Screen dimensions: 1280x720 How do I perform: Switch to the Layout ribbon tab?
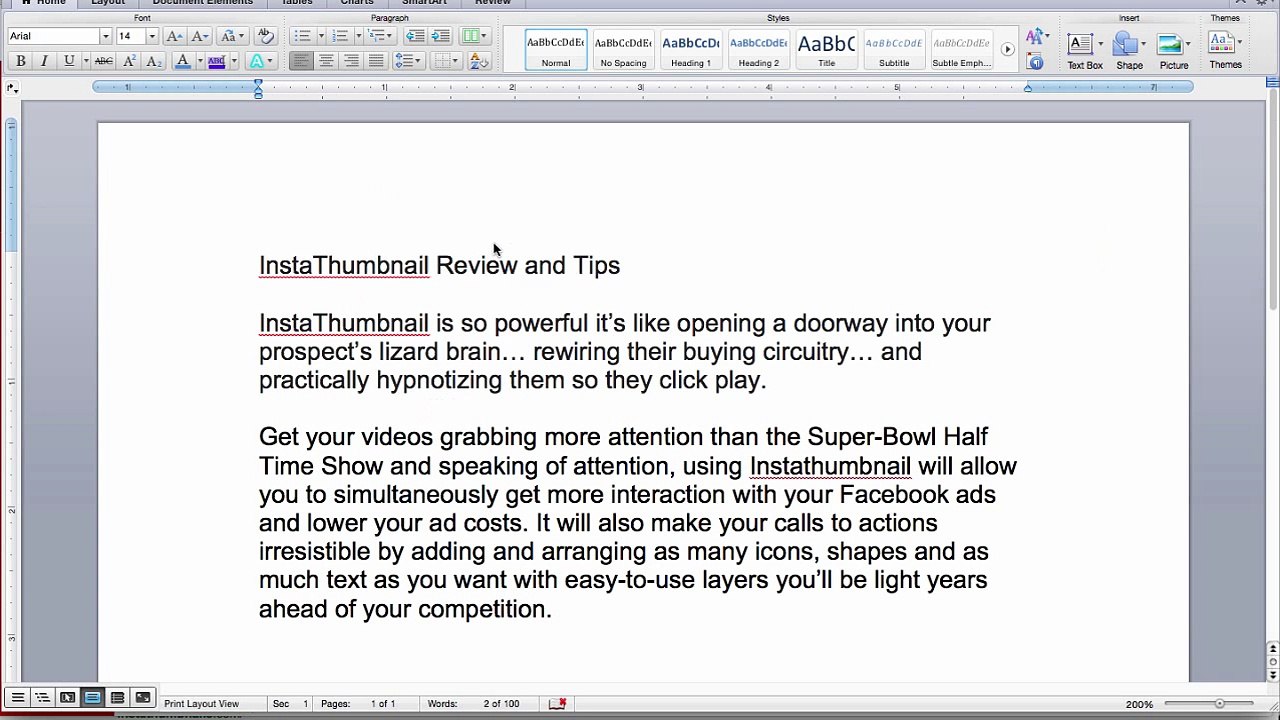[108, 3]
